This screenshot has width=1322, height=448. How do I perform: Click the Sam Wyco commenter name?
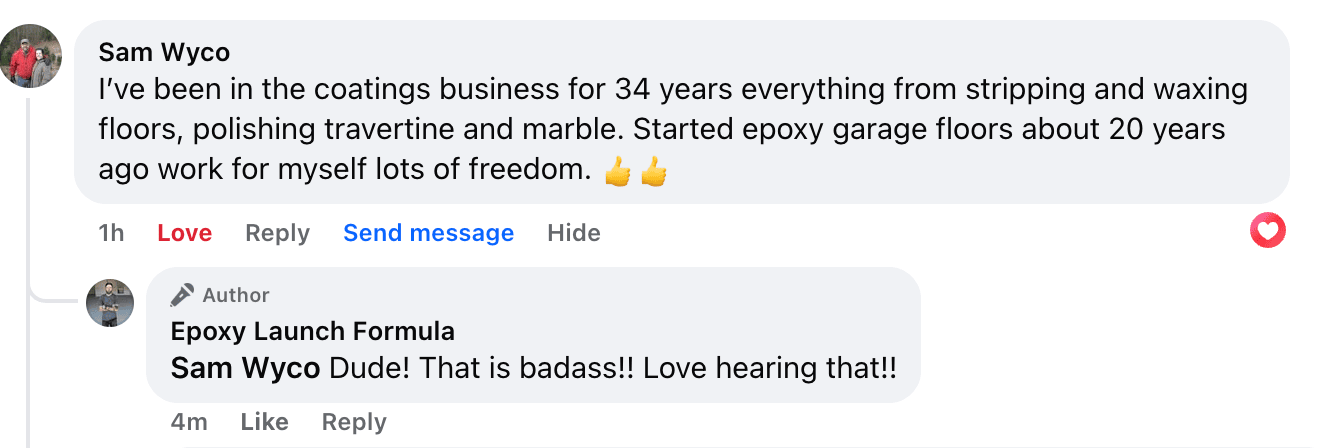click(164, 52)
